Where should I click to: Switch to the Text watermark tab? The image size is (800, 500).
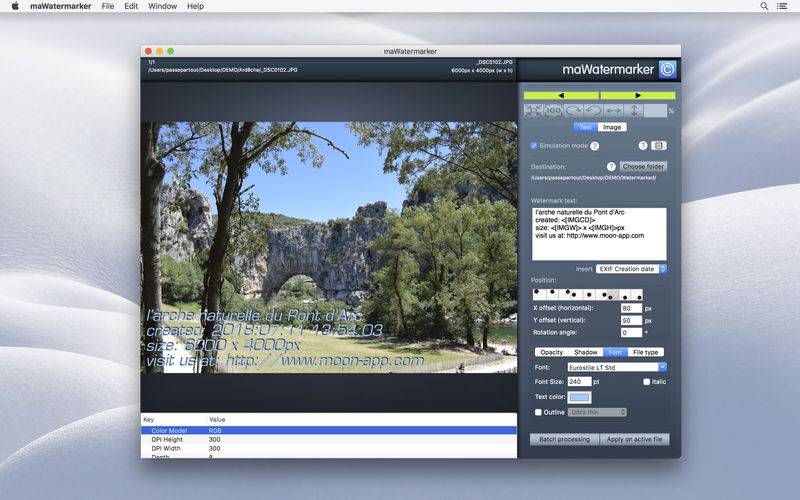tap(586, 127)
